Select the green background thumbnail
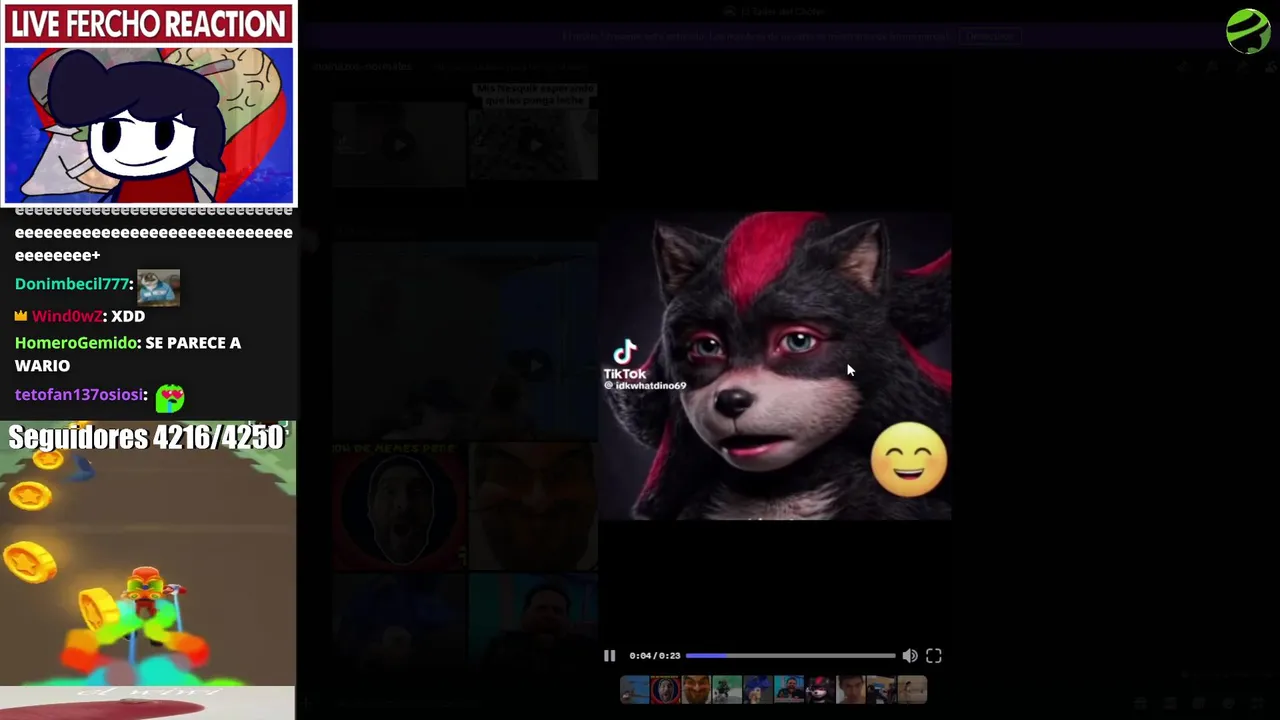The height and width of the screenshot is (720, 1280). pyautogui.click(x=727, y=690)
